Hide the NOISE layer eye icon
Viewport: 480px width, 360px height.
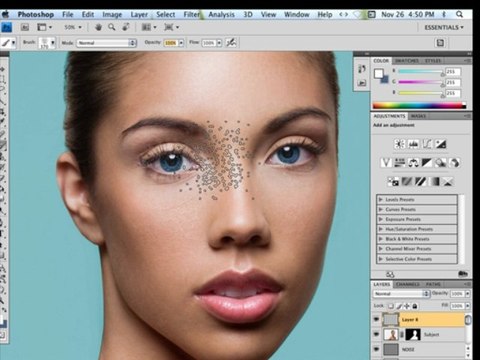(x=376, y=349)
